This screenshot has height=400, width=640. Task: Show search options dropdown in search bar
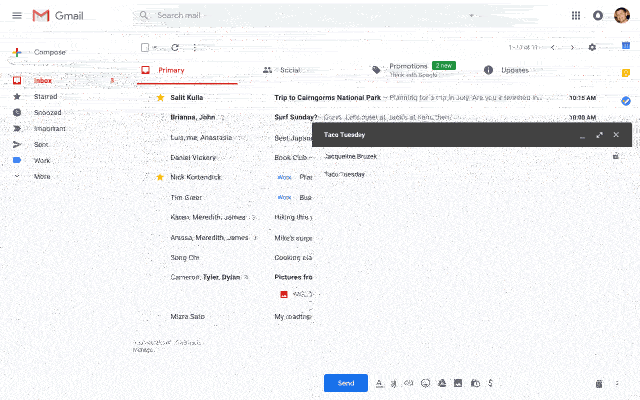471,16
